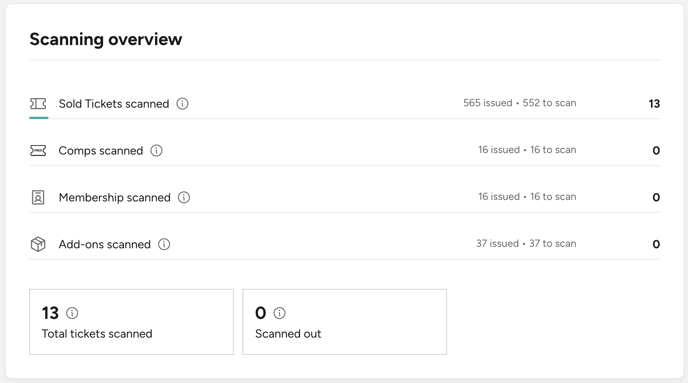688x383 pixels.
Task: Click the Total tickets scanned card
Action: pyautogui.click(x=132, y=322)
